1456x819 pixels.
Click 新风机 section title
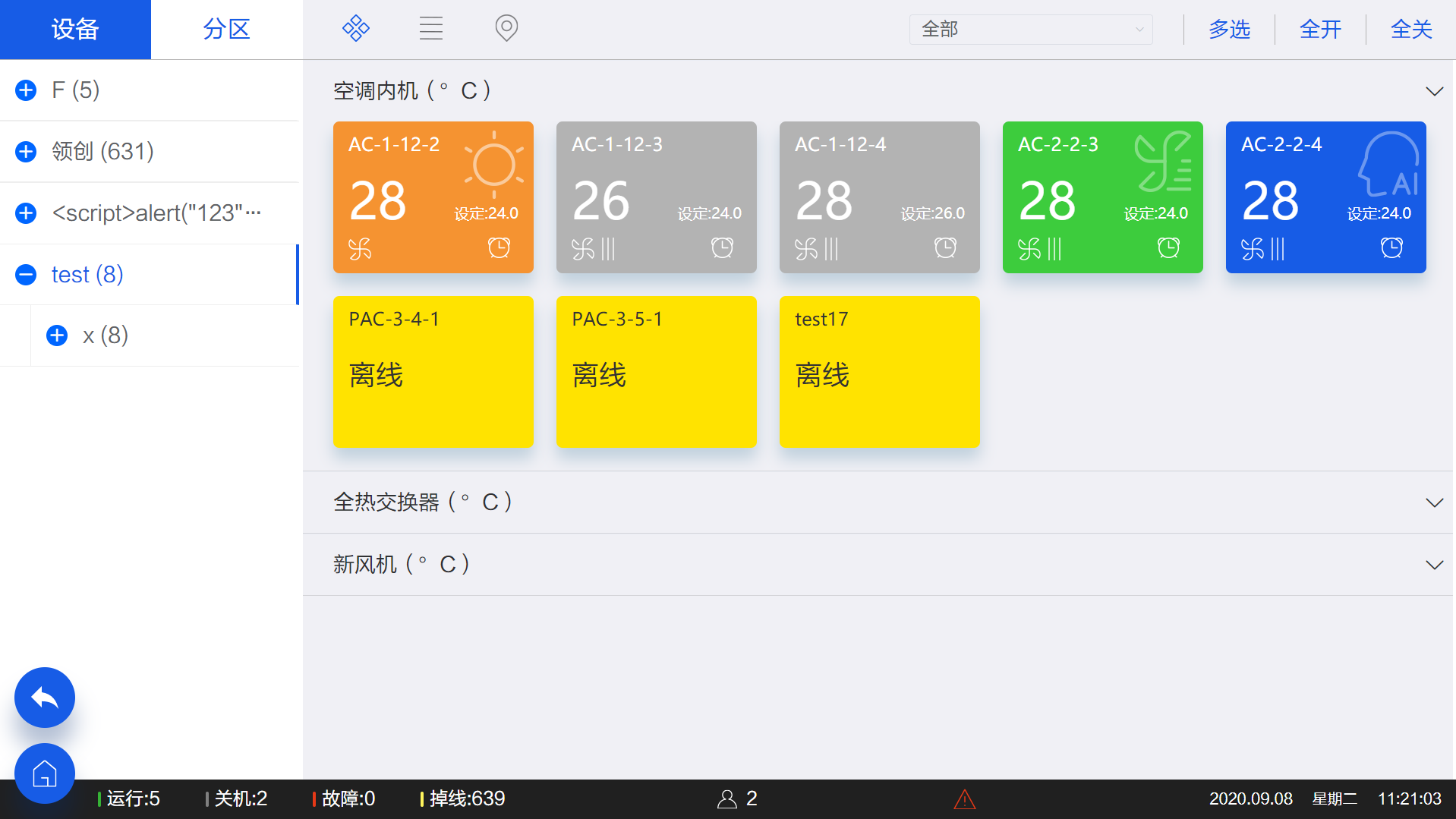(402, 565)
